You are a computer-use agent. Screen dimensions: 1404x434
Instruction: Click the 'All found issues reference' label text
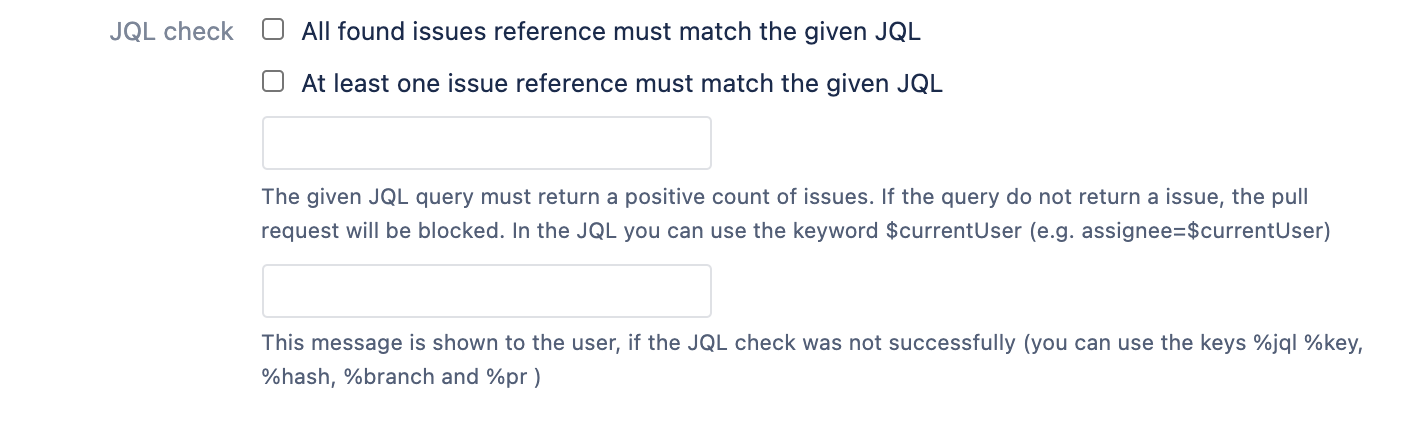[x=610, y=32]
